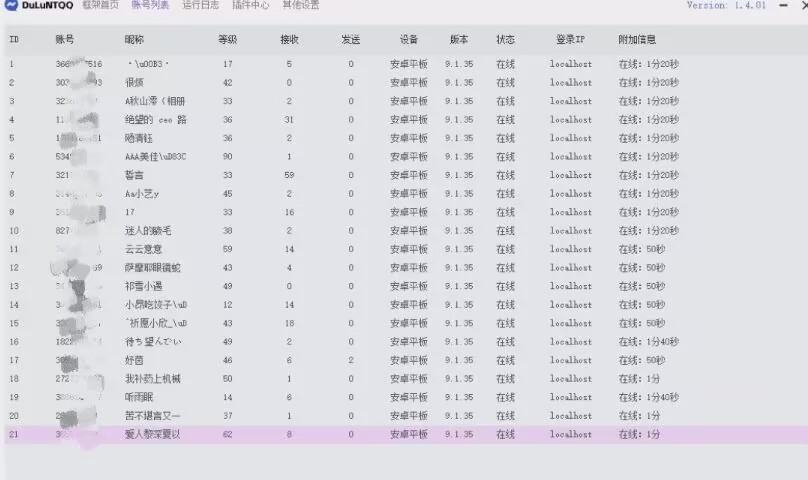This screenshot has height=480, width=808.
Task: Click the 账号 column header
Action: coord(65,39)
